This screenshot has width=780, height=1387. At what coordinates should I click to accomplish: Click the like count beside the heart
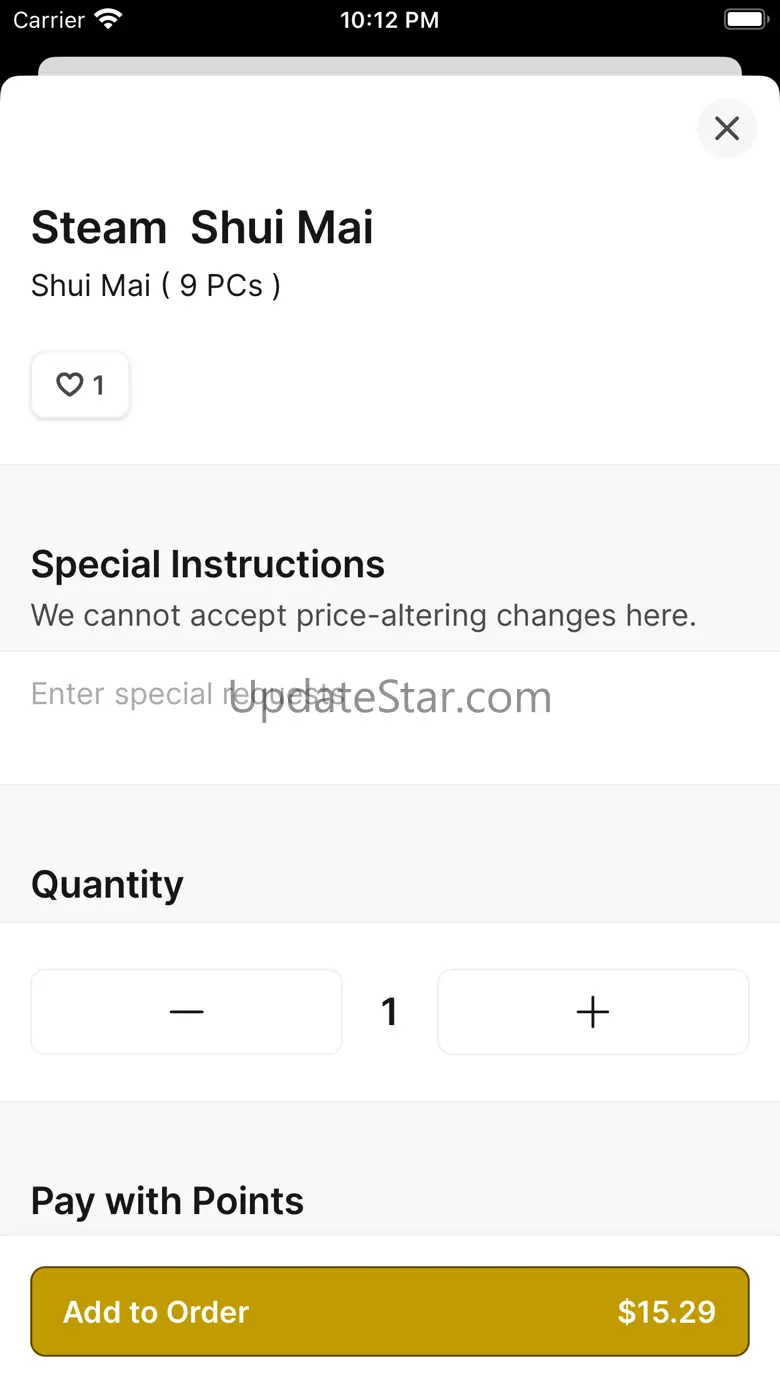pyautogui.click(x=98, y=385)
